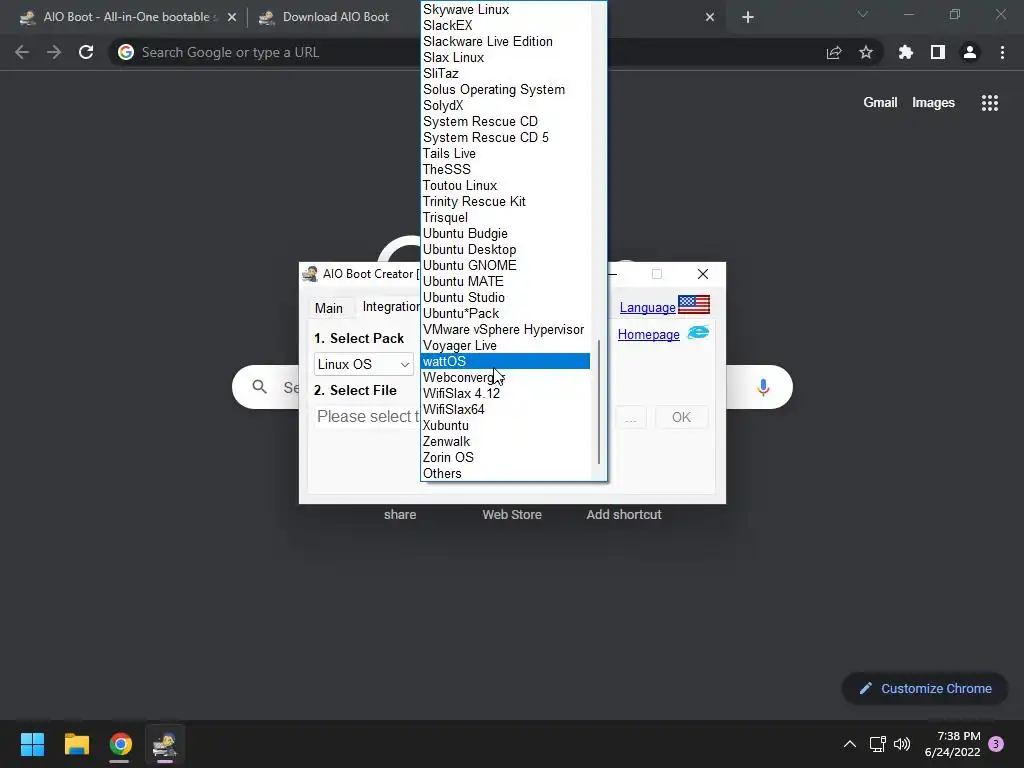The height and width of the screenshot is (768, 1024).
Task: Select Slax Linux in list
Action: coord(505,57)
